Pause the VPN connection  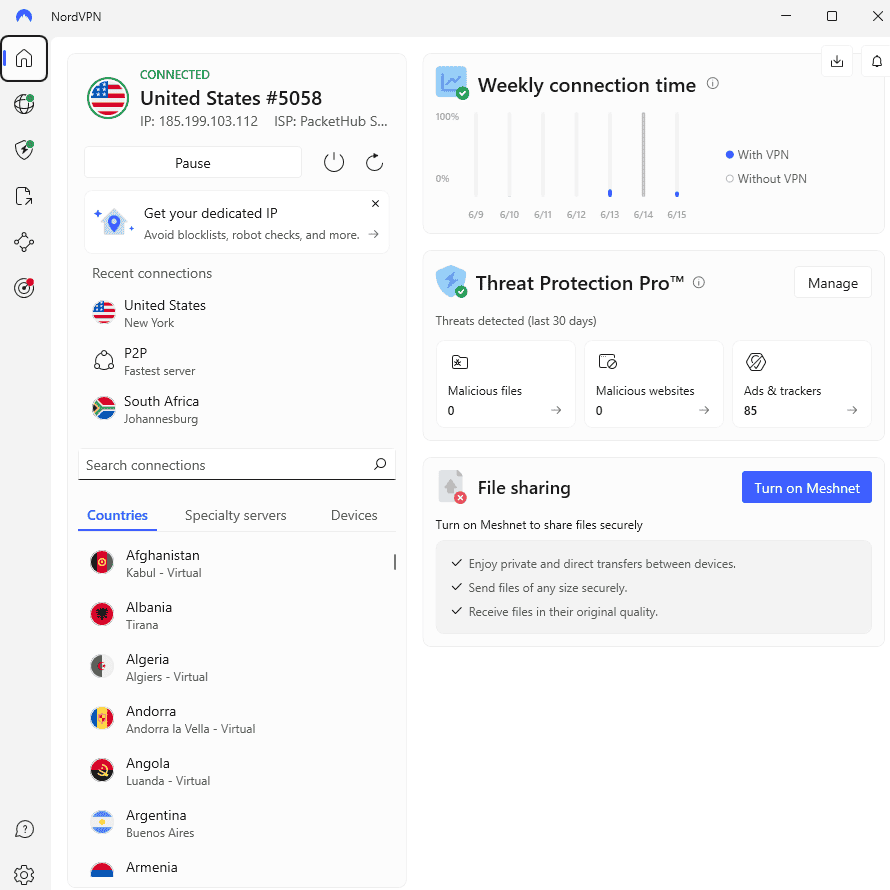(193, 163)
